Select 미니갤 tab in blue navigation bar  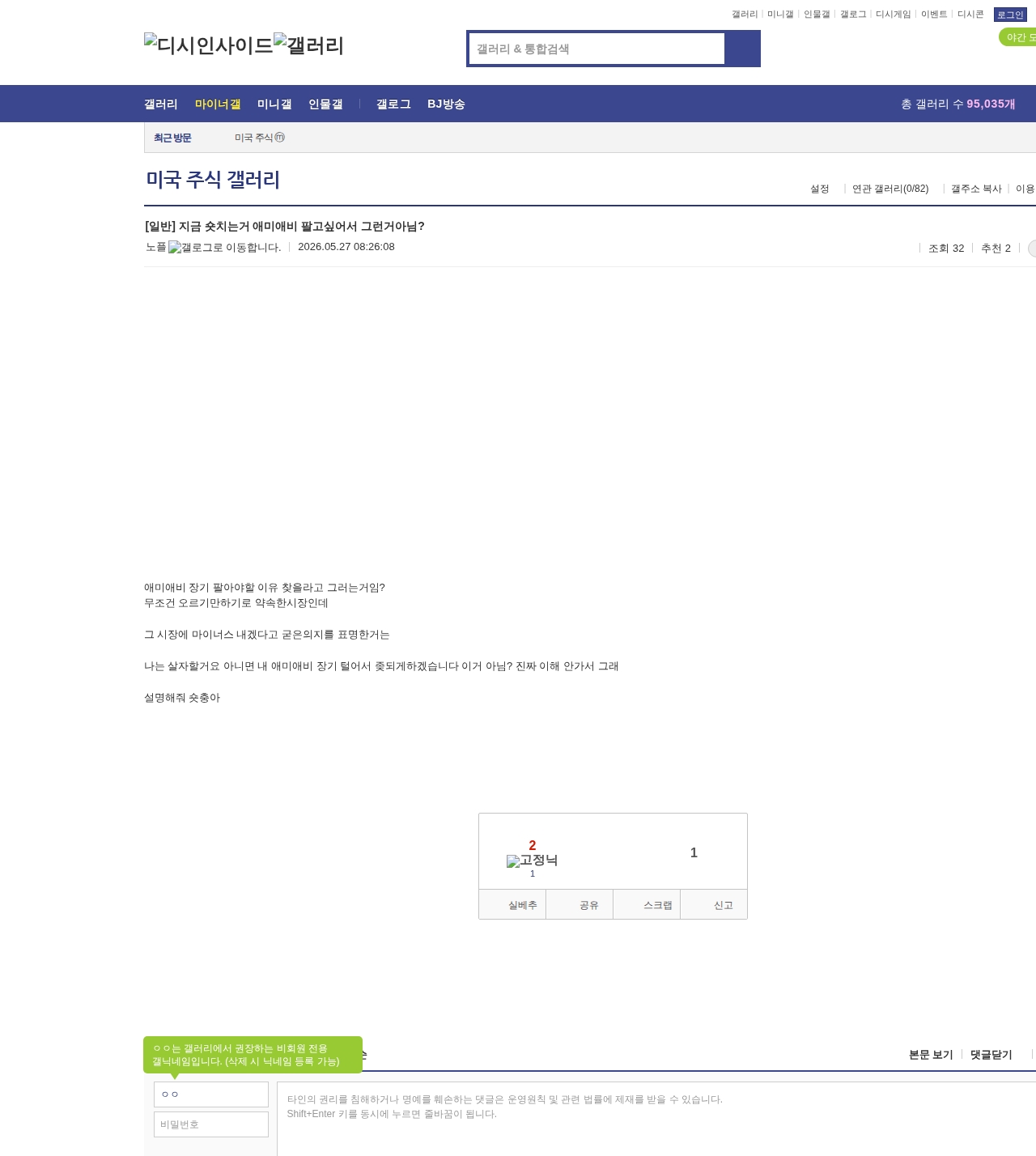coord(274,104)
